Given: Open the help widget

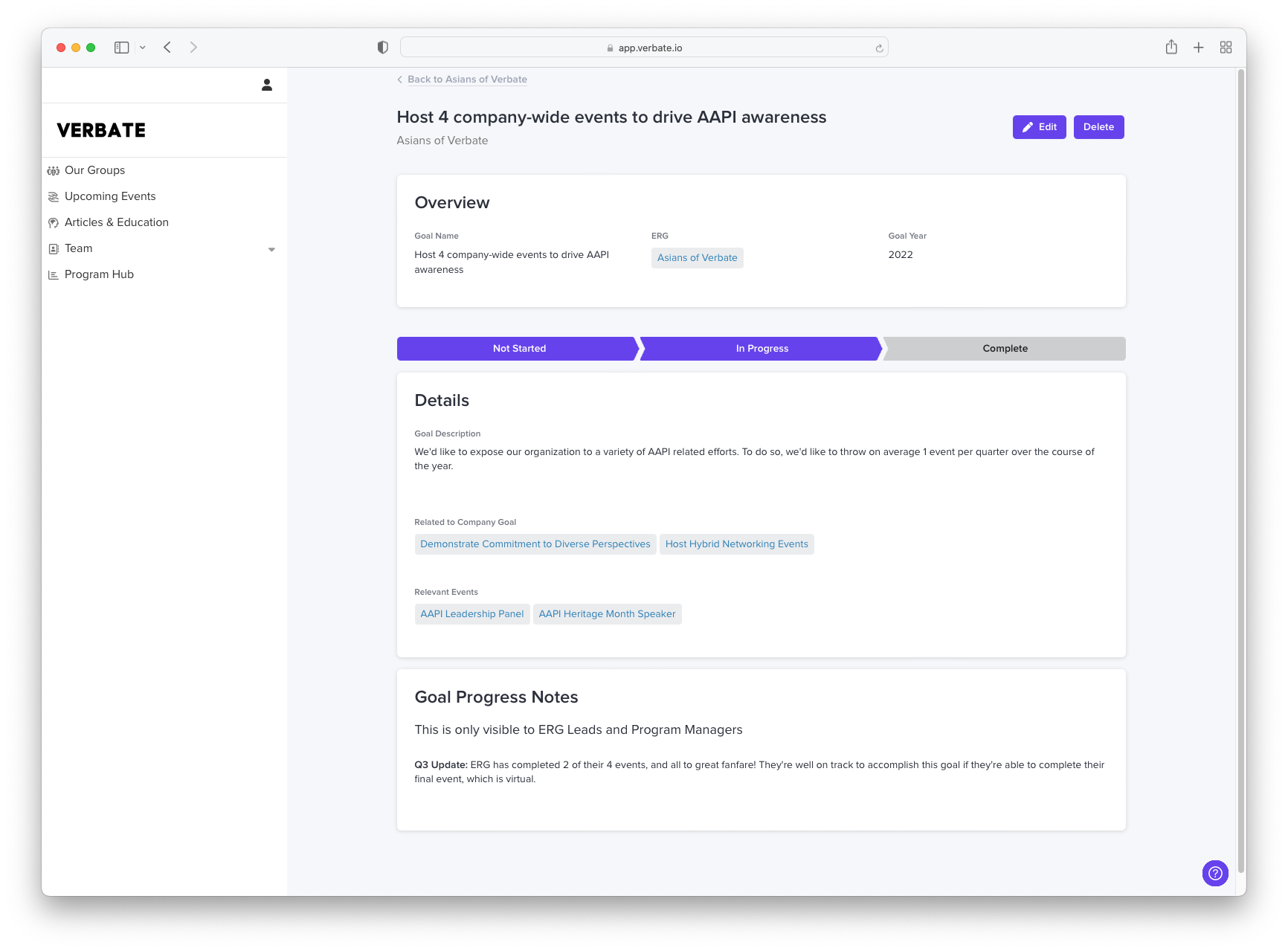Looking at the screenshot, I should [1215, 874].
